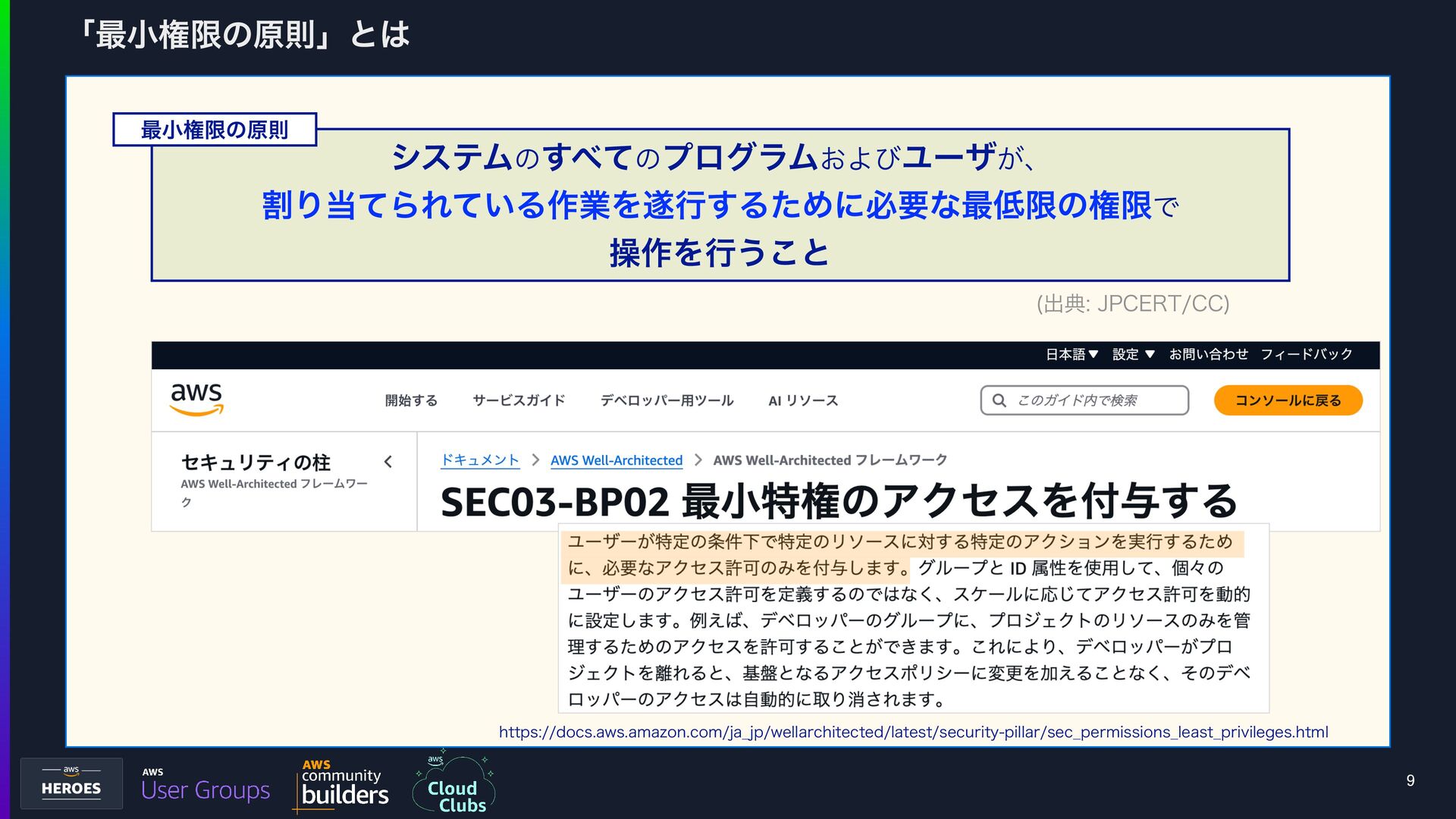The image size is (1456, 819).
Task: Click the (出典: JPCERT/CC) citation
Action: [1133, 304]
